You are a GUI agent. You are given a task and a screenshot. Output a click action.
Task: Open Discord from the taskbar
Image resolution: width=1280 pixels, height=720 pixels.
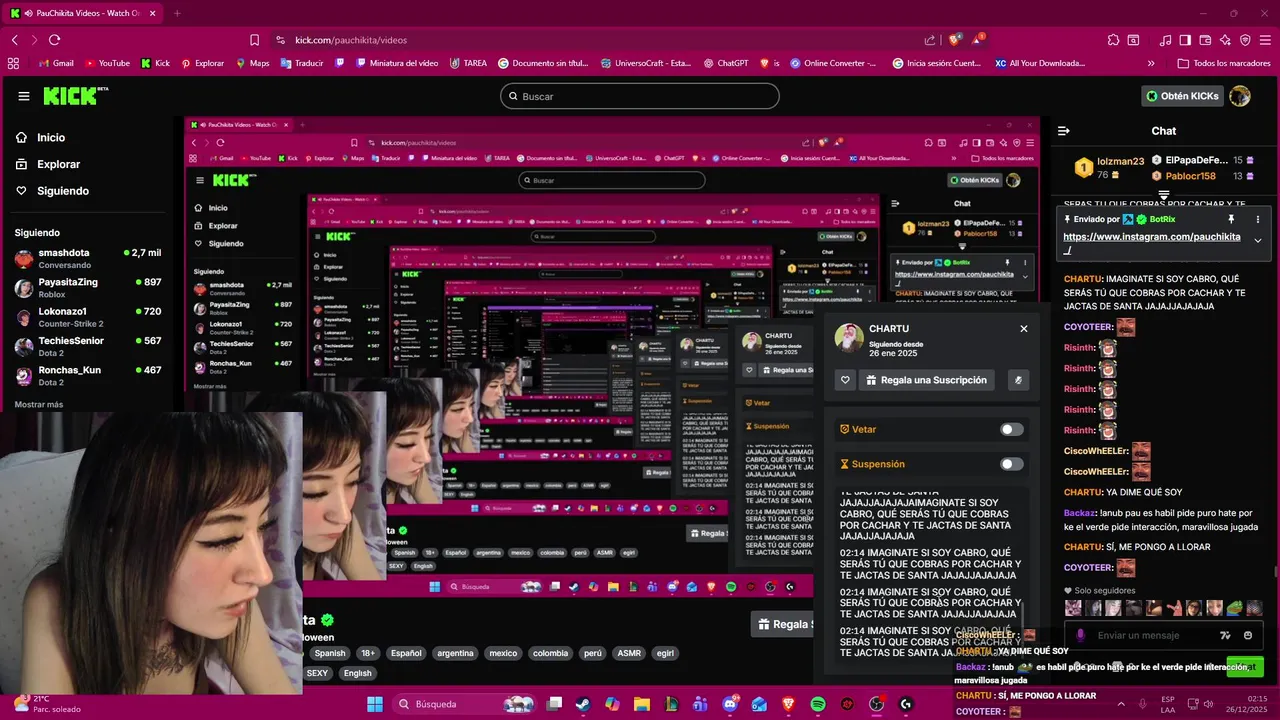pyautogui.click(x=730, y=704)
